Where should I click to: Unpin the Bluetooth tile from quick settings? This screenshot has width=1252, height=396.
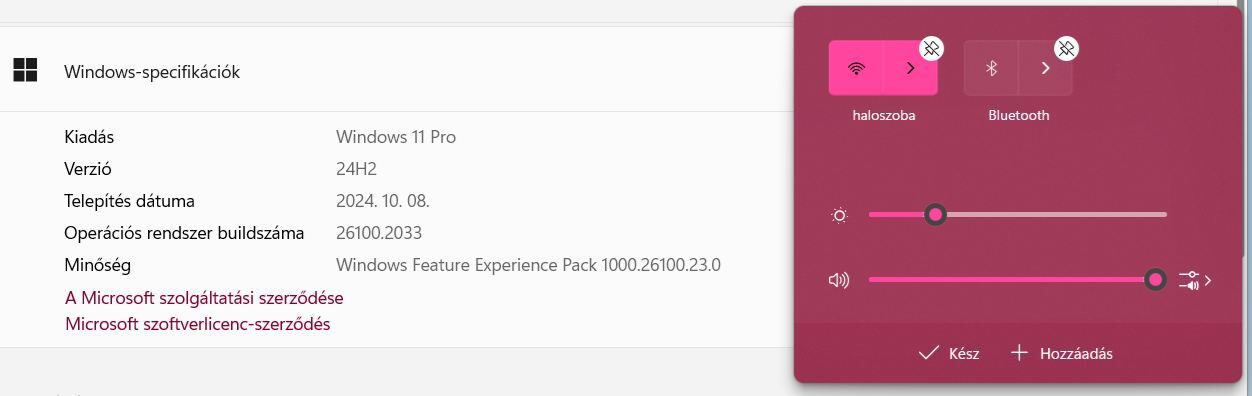point(1067,48)
